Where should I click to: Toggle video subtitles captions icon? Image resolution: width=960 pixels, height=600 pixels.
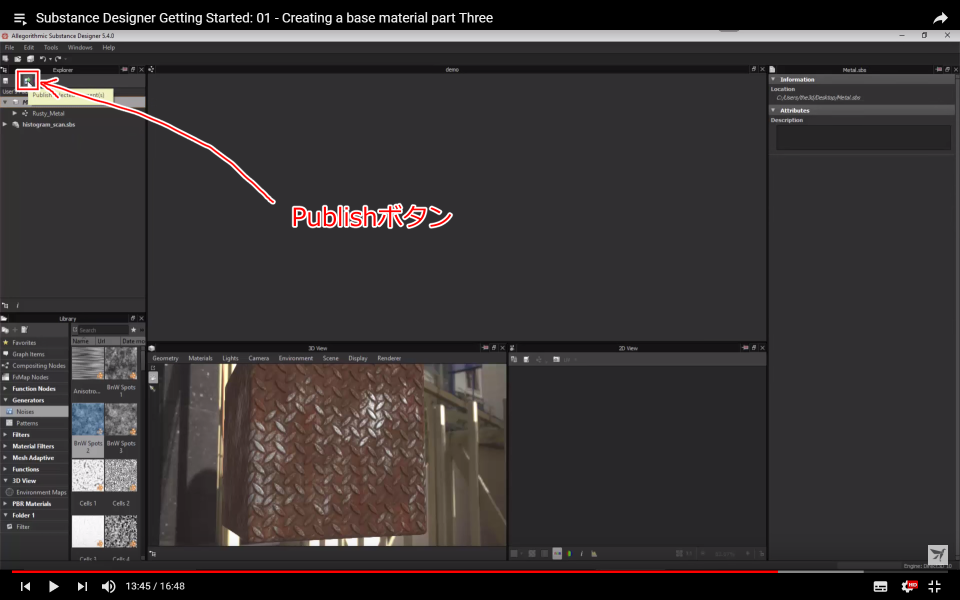(x=880, y=587)
